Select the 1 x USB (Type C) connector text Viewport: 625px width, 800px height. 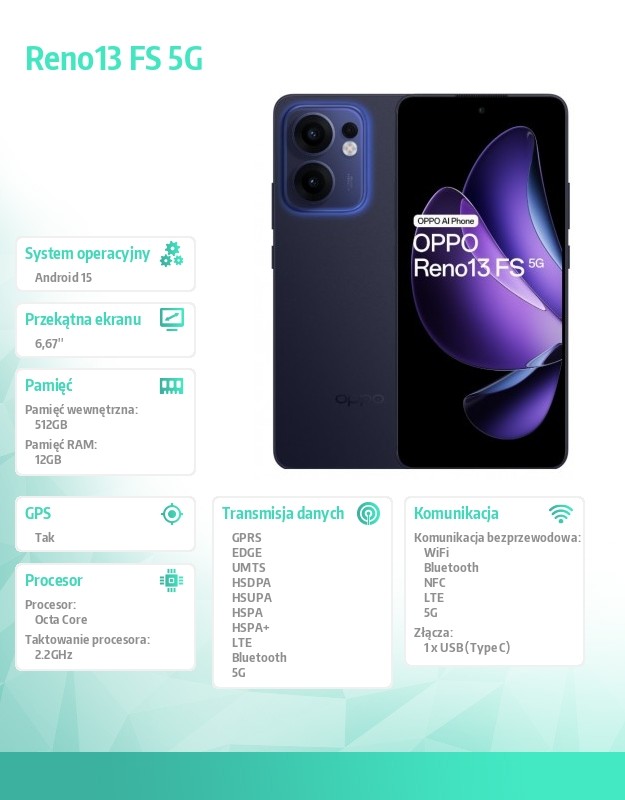click(x=467, y=647)
